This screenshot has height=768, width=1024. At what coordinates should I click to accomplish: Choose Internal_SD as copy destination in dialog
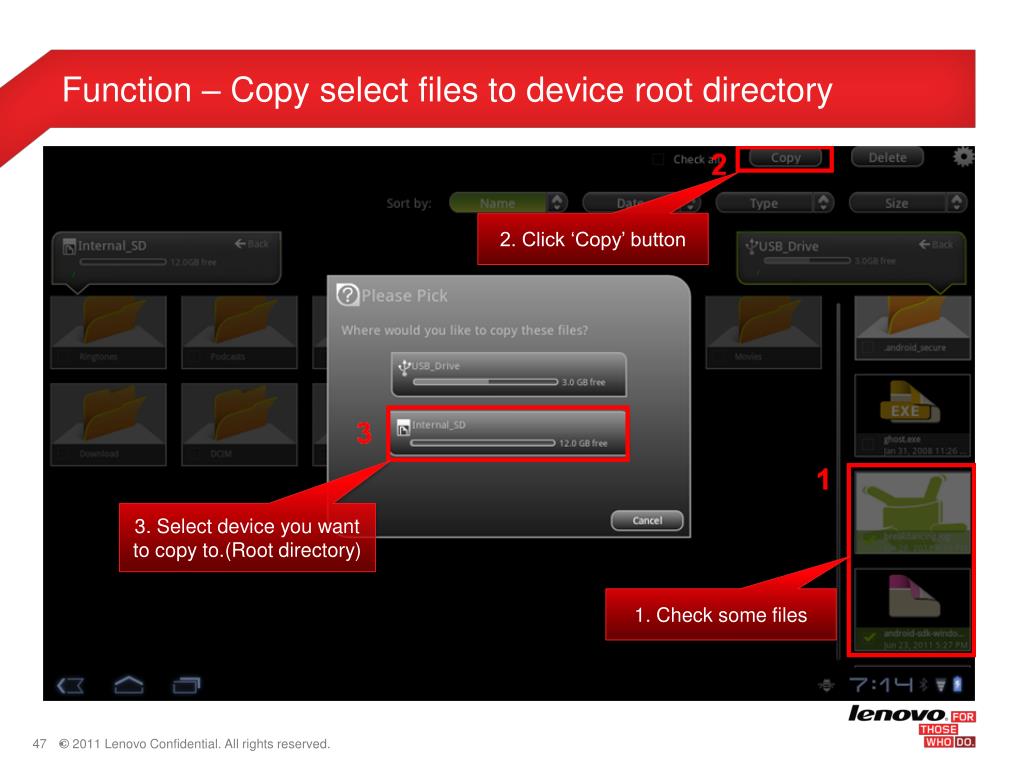click(508, 434)
